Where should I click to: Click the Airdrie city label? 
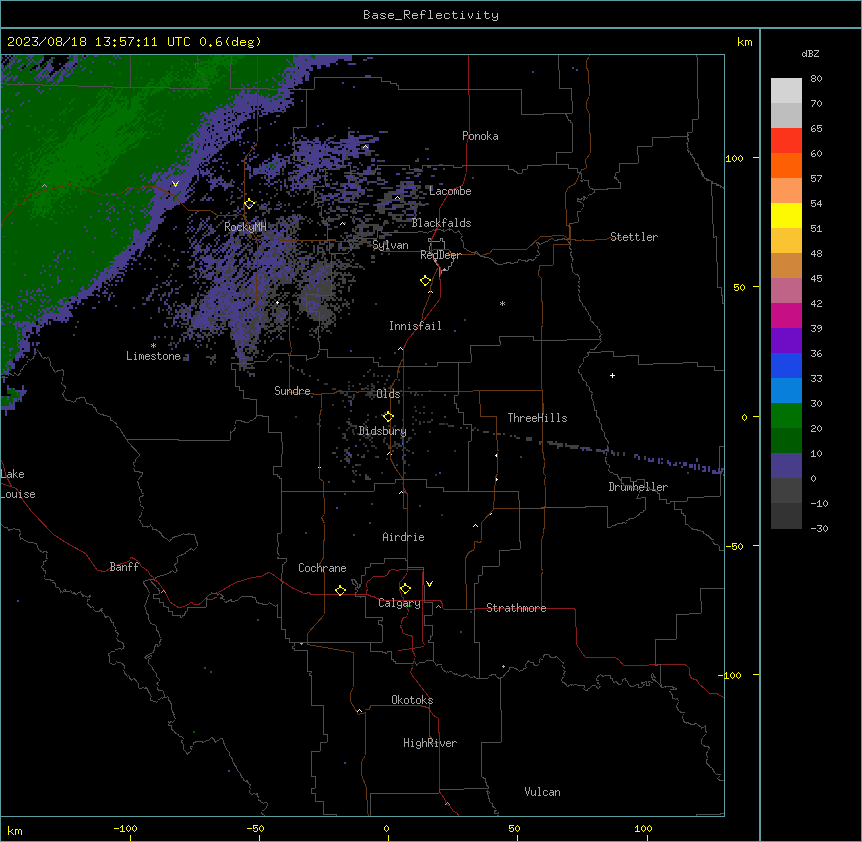click(403, 537)
